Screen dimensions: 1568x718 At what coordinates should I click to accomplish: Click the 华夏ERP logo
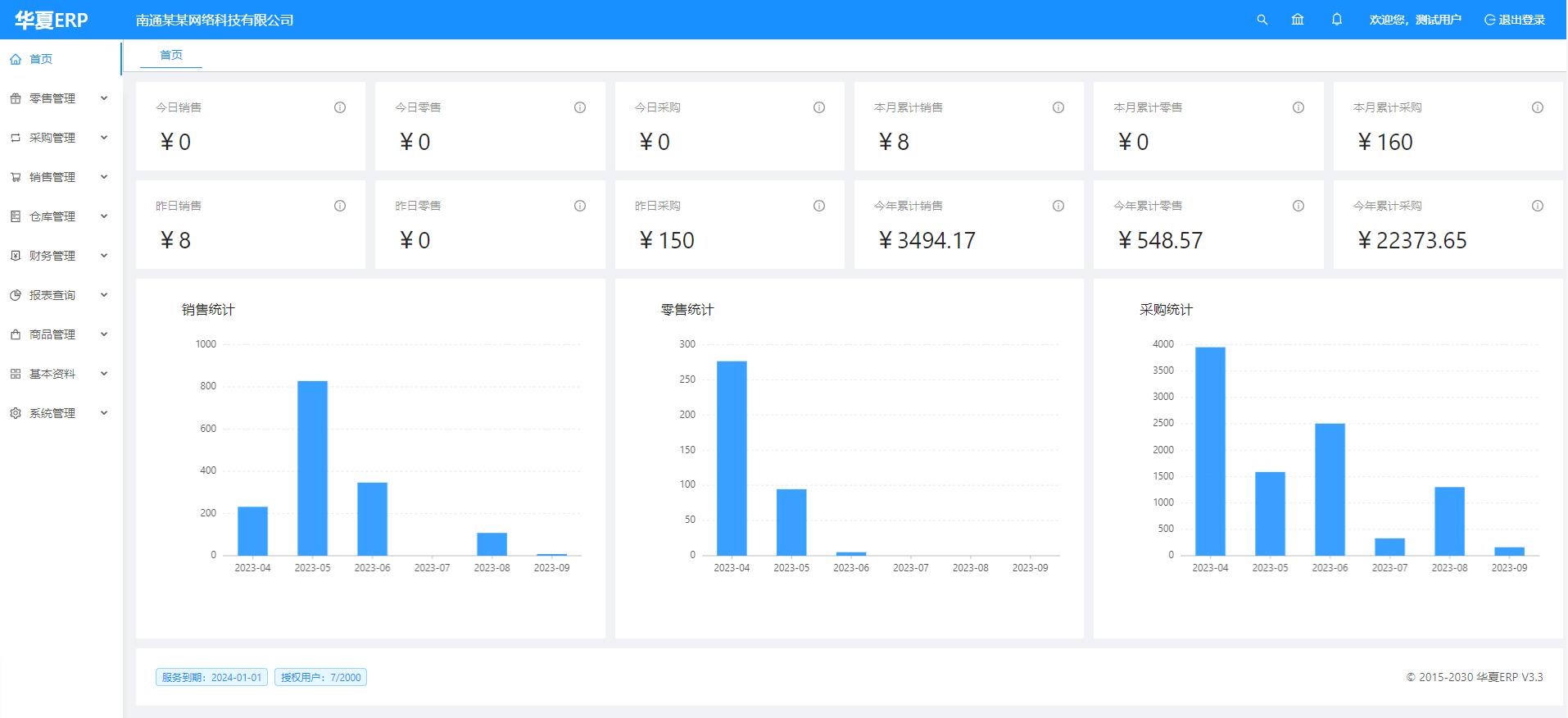[x=51, y=20]
